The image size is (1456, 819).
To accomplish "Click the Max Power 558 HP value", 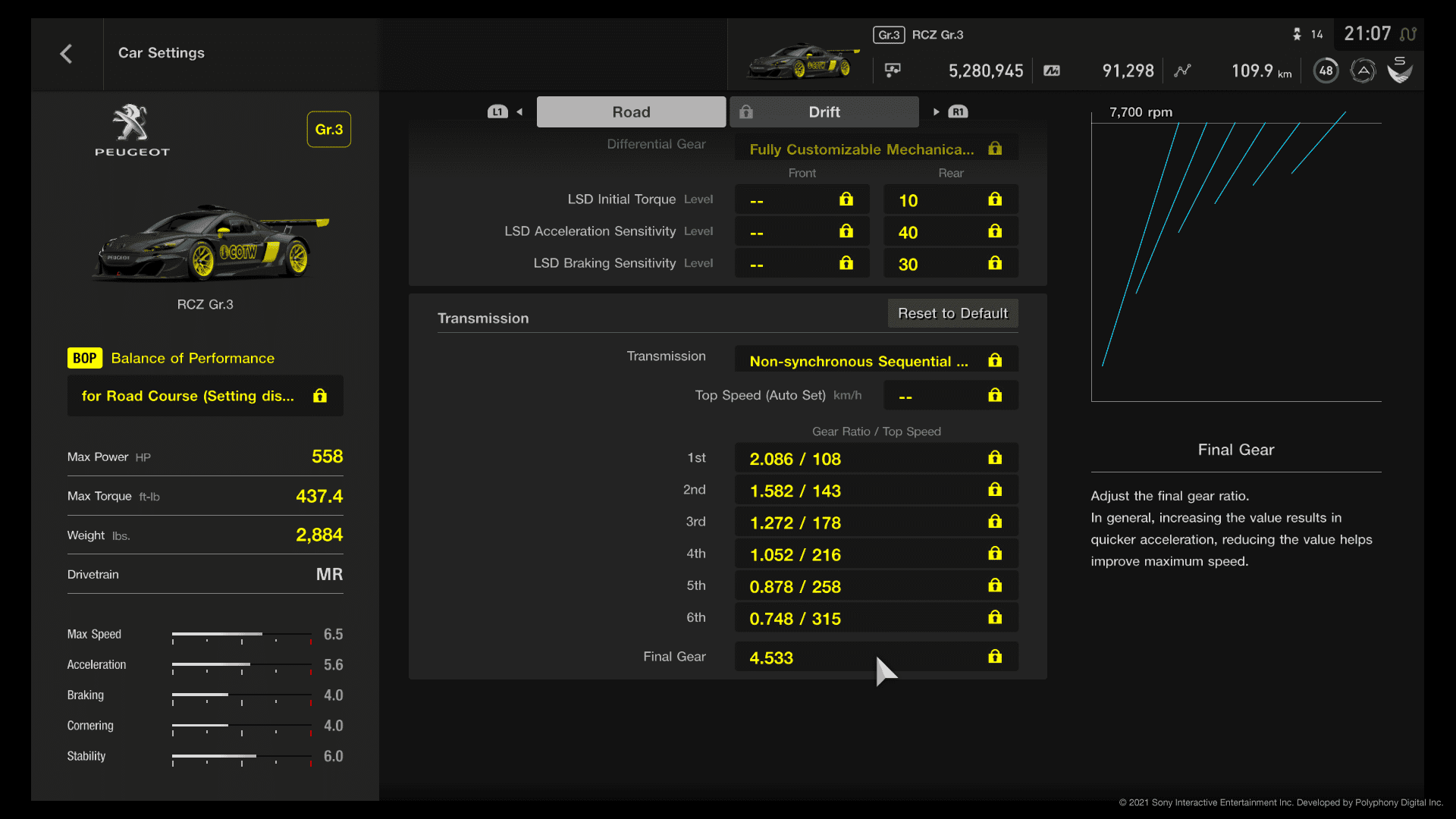I will 327,457.
